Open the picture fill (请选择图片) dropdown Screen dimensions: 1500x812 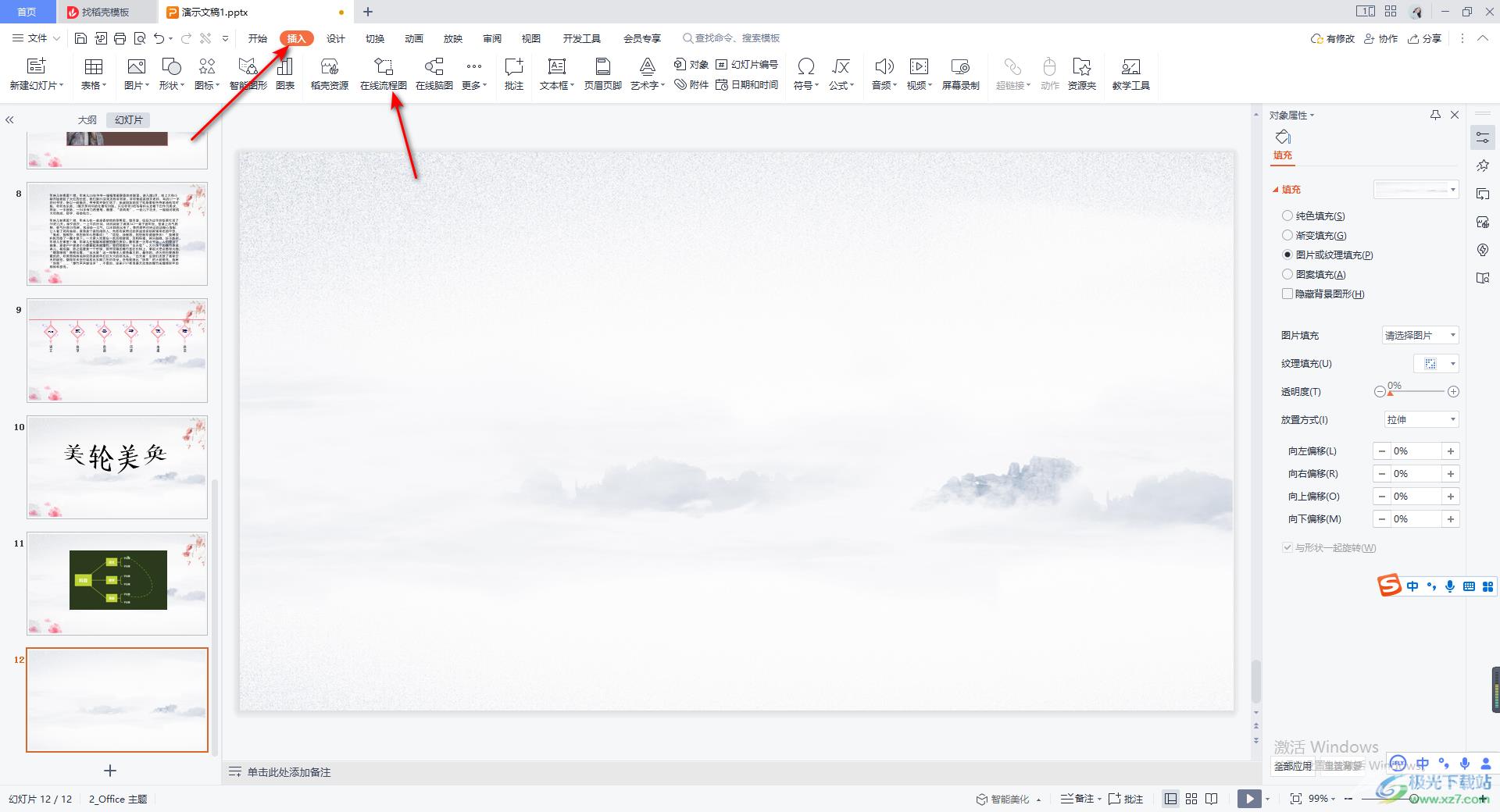(1420, 335)
